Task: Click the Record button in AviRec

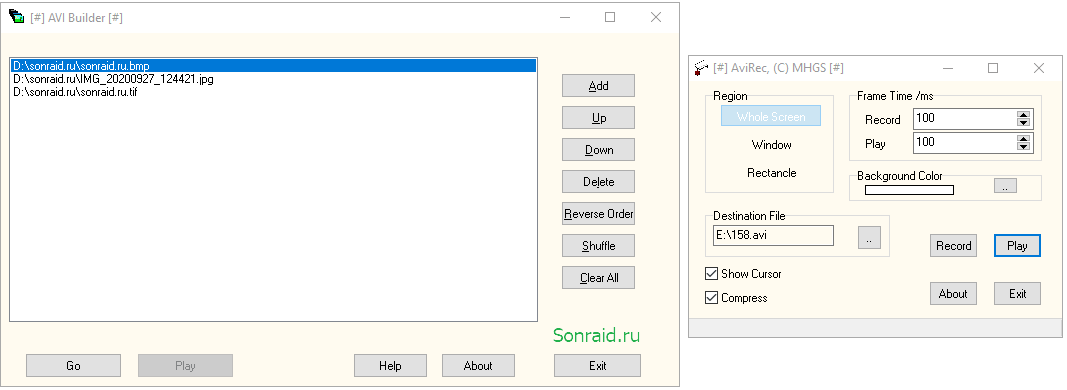Action: 953,246
